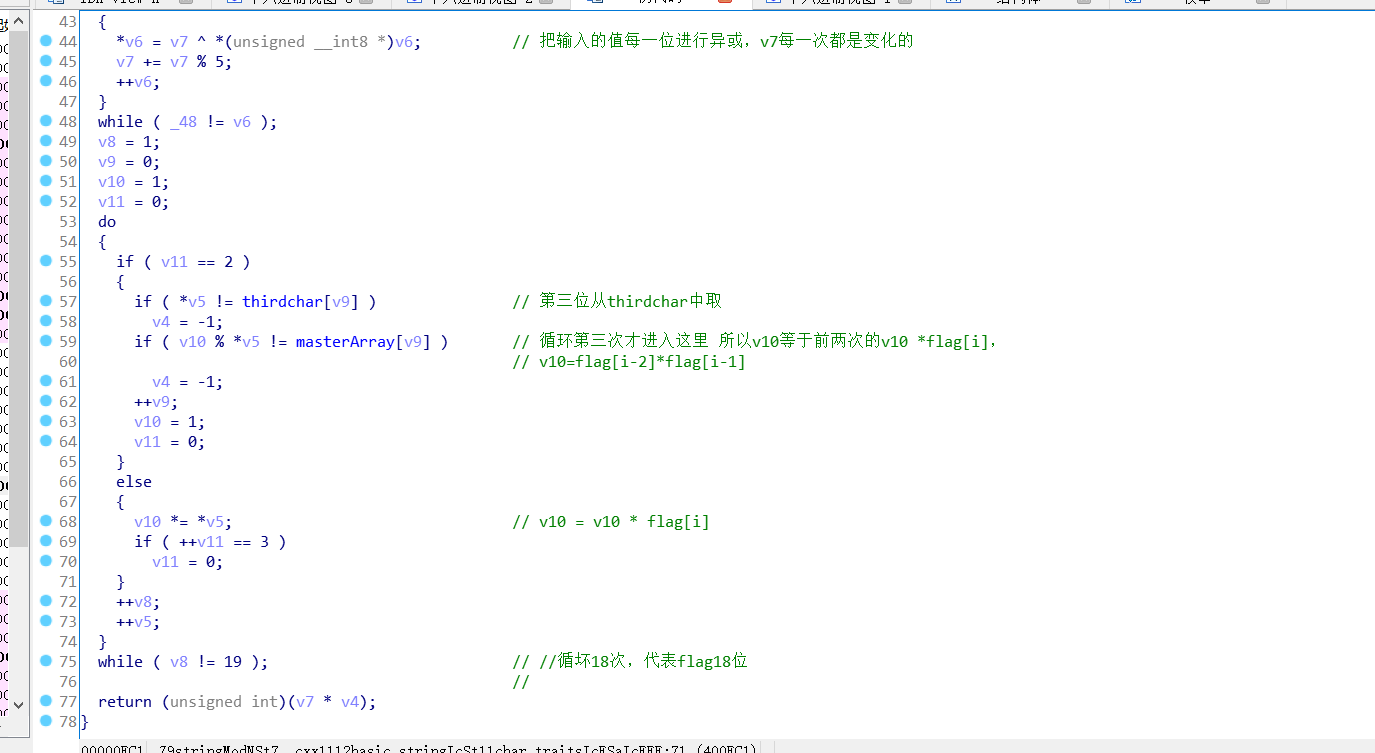Click 'v4 = -1;' on line 61

click(x=188, y=381)
